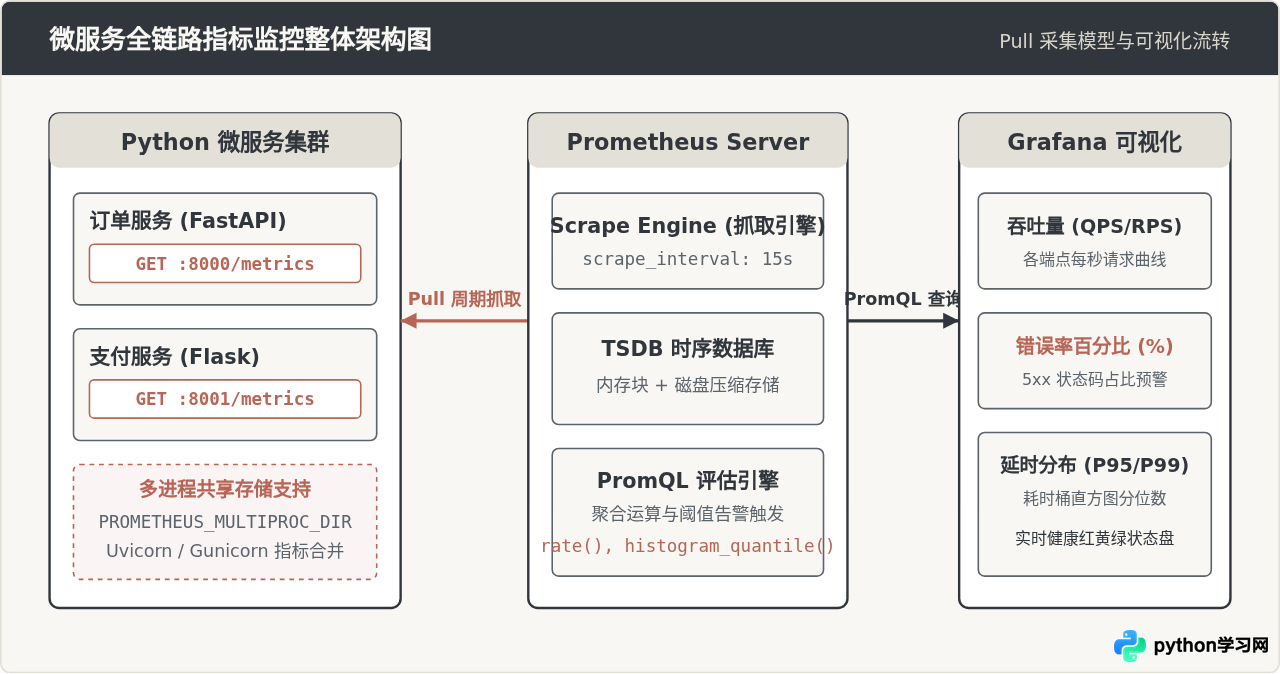Click 'rate(), histogram_quantile()' code text

coord(688,546)
